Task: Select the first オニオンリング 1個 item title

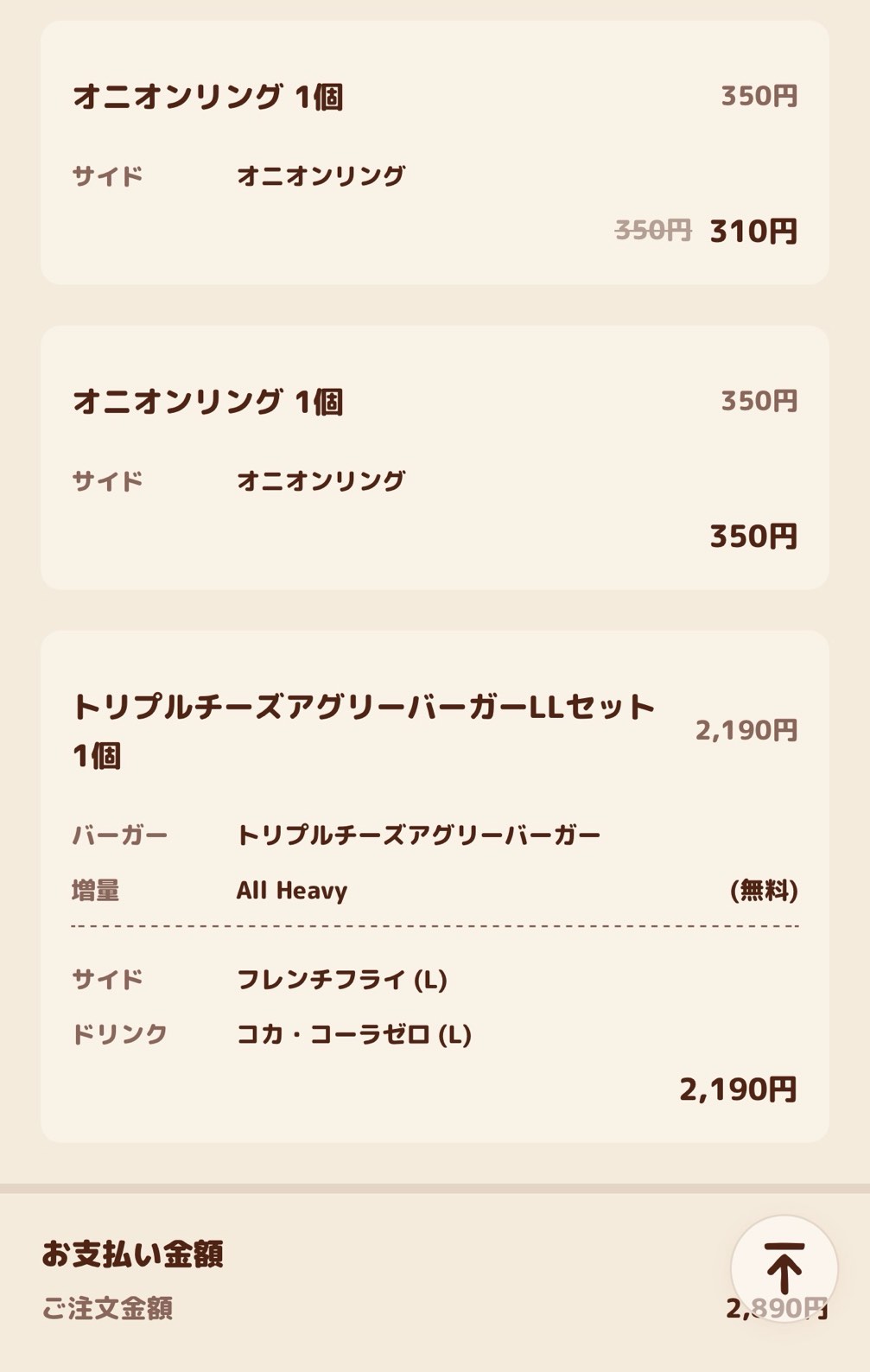Action: 208,97
